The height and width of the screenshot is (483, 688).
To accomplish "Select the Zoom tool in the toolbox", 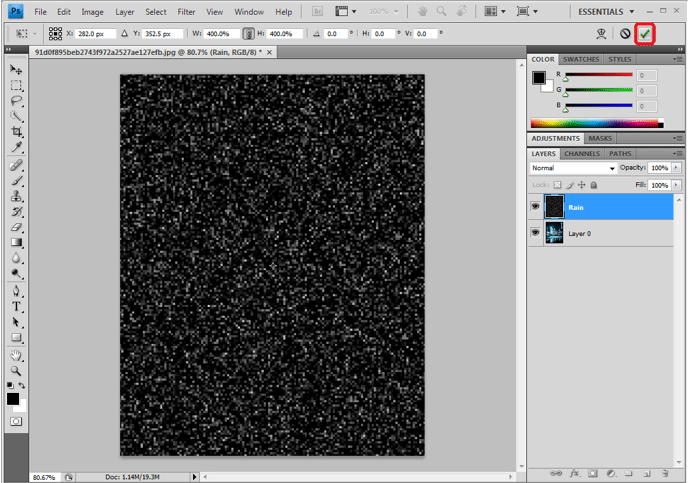I will [17, 370].
